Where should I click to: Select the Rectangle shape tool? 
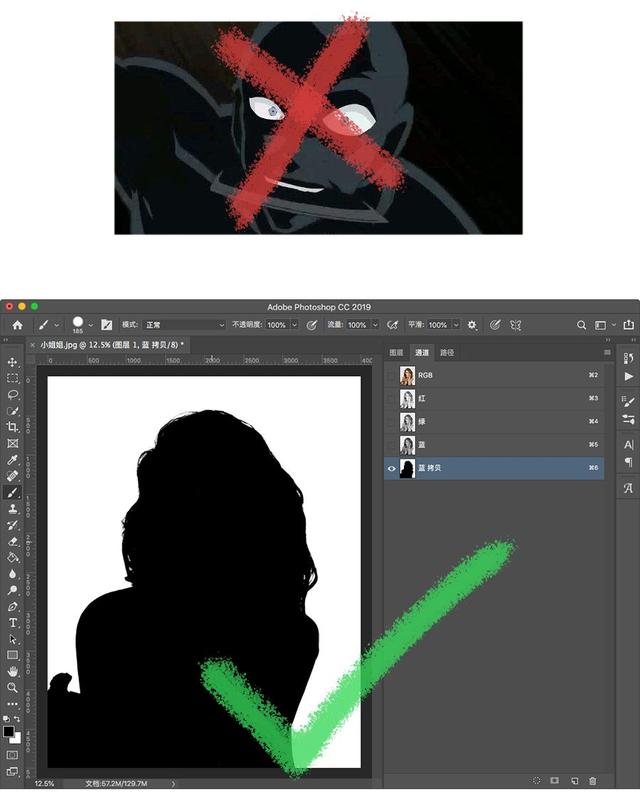(x=13, y=655)
